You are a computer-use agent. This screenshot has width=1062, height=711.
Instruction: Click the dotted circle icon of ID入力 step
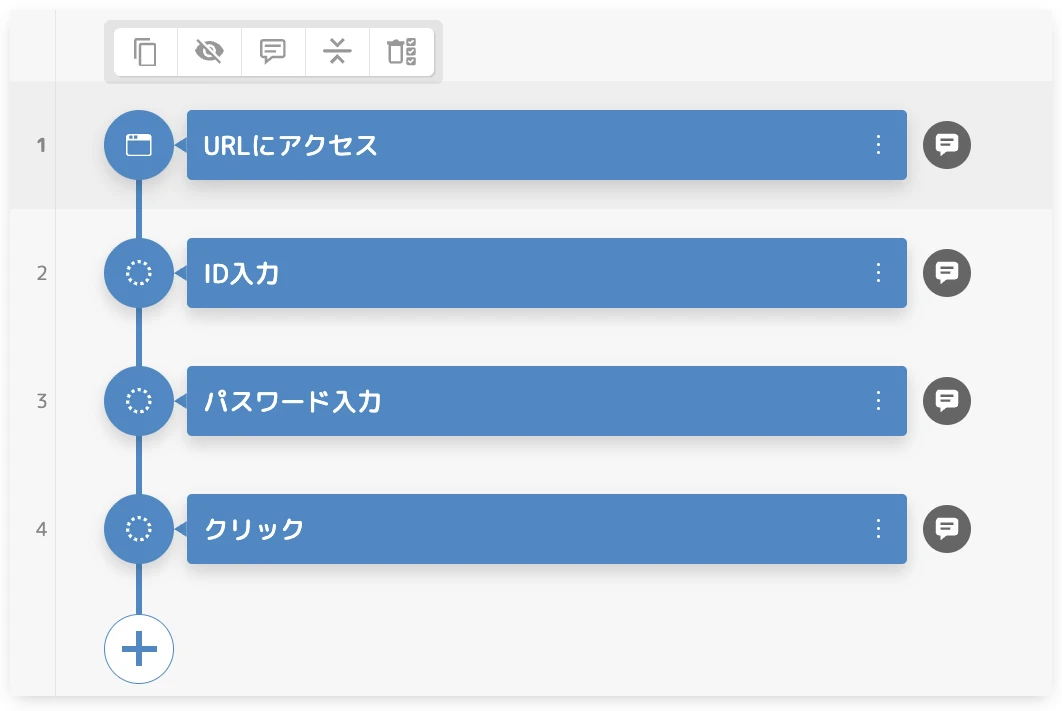139,273
